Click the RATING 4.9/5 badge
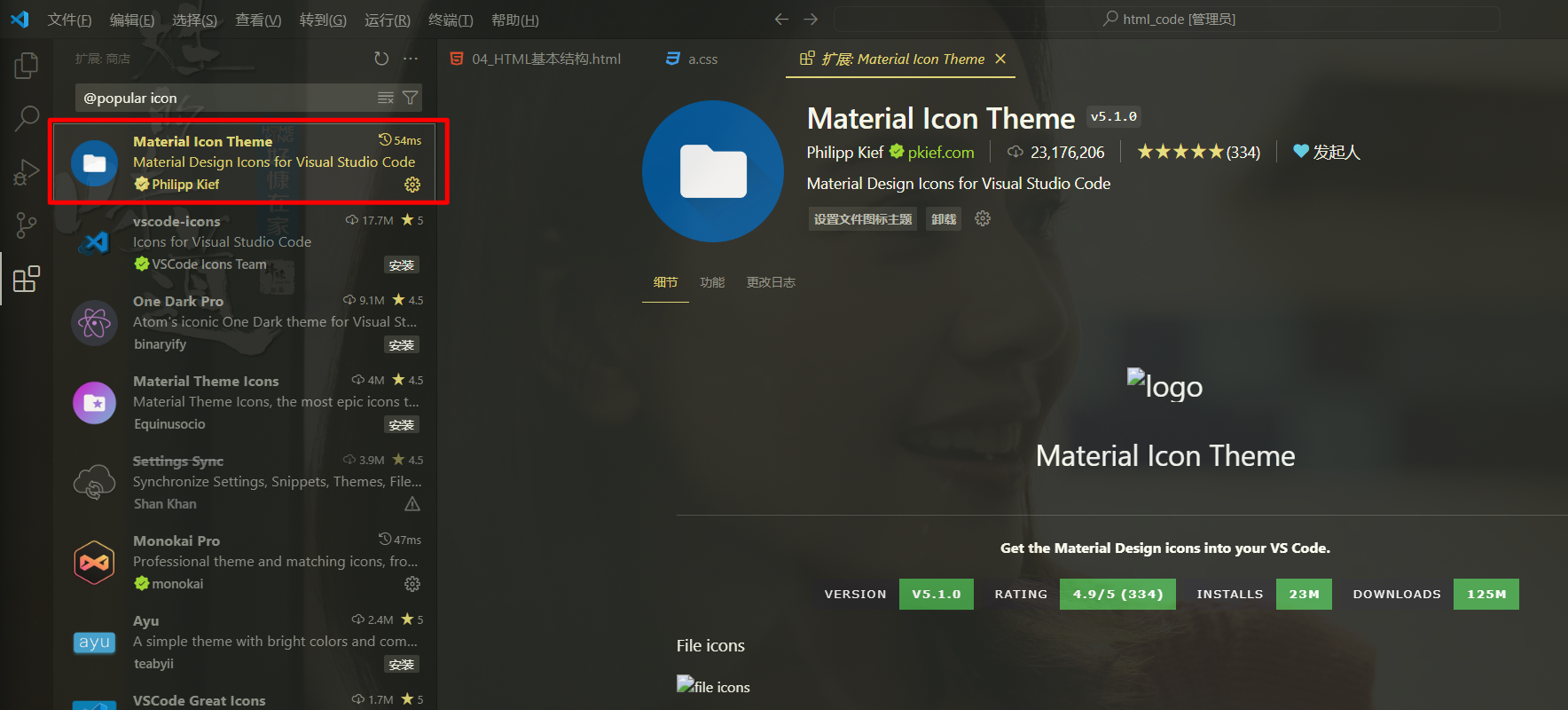Image resolution: width=1568 pixels, height=710 pixels. tap(1079, 594)
